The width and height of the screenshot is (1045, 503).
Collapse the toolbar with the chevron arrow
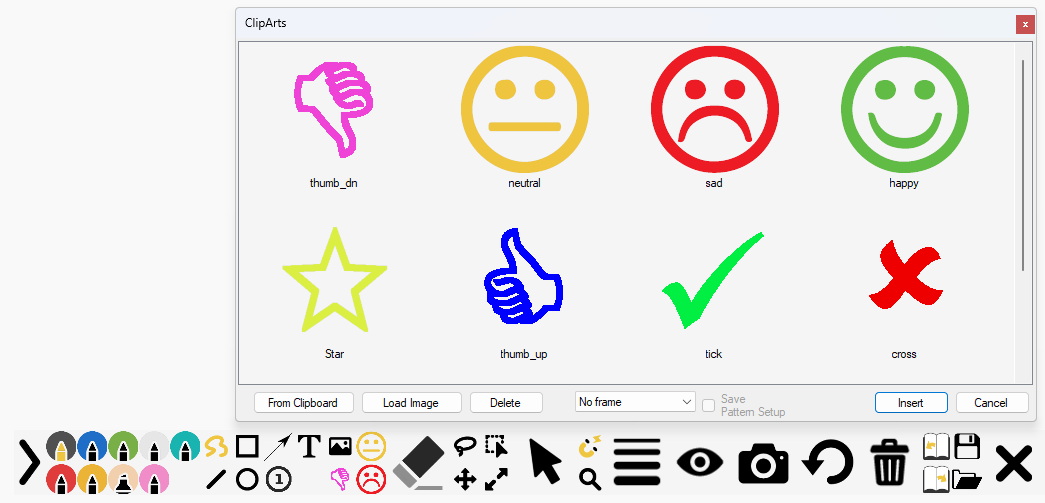pos(29,462)
